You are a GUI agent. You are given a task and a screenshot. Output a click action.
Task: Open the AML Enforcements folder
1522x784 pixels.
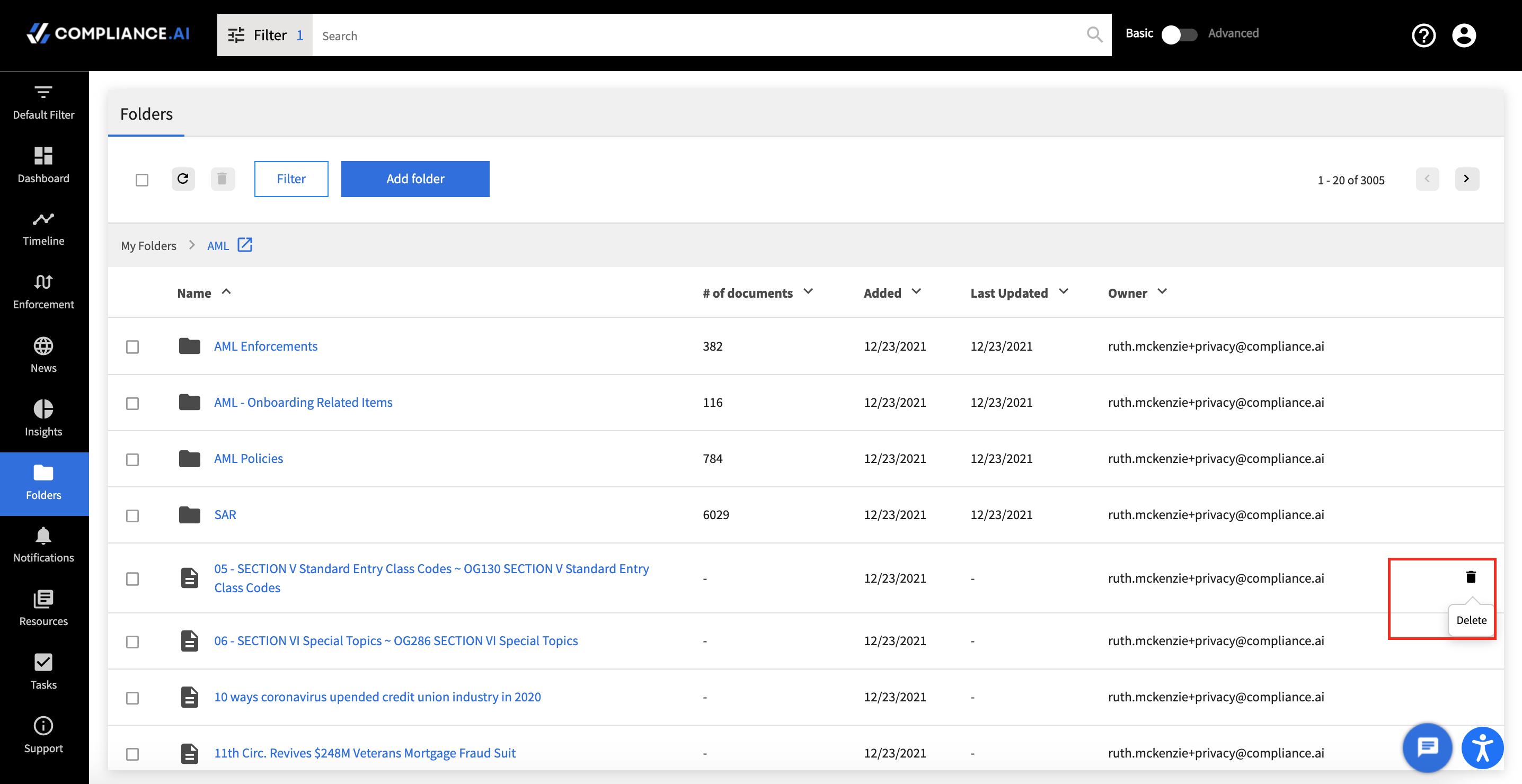click(x=266, y=346)
